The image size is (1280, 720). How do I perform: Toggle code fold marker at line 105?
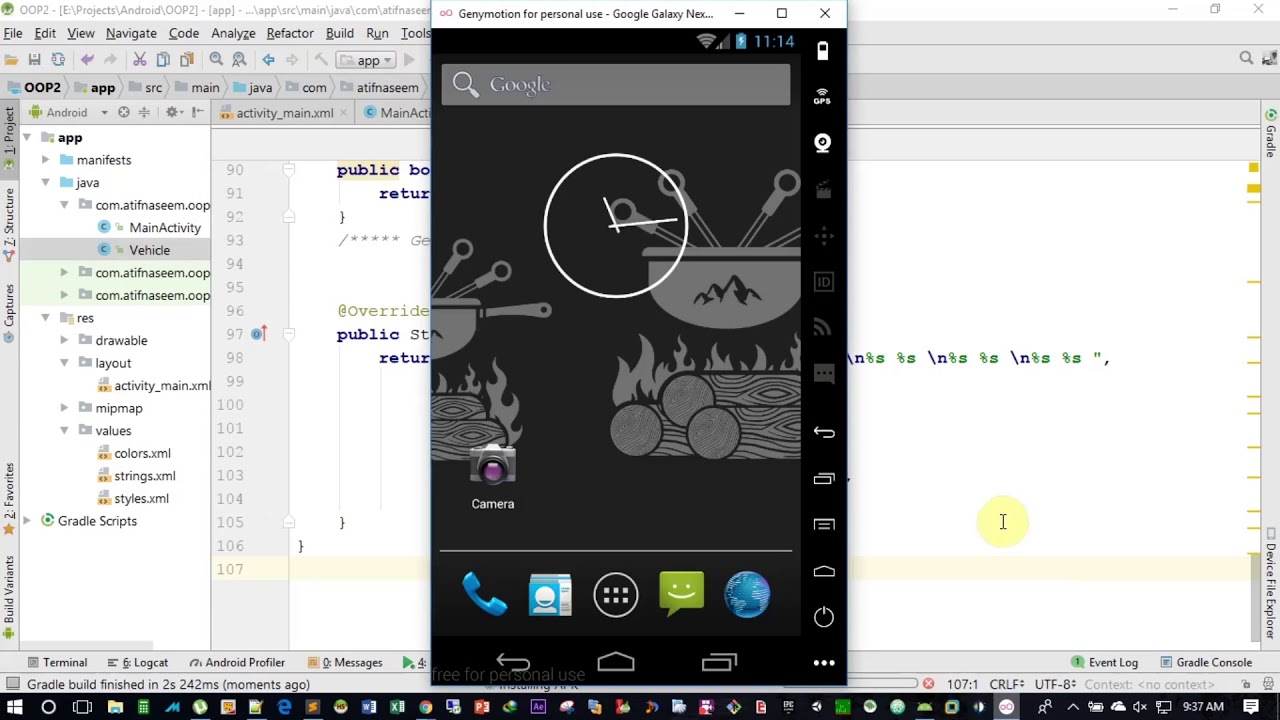click(289, 522)
